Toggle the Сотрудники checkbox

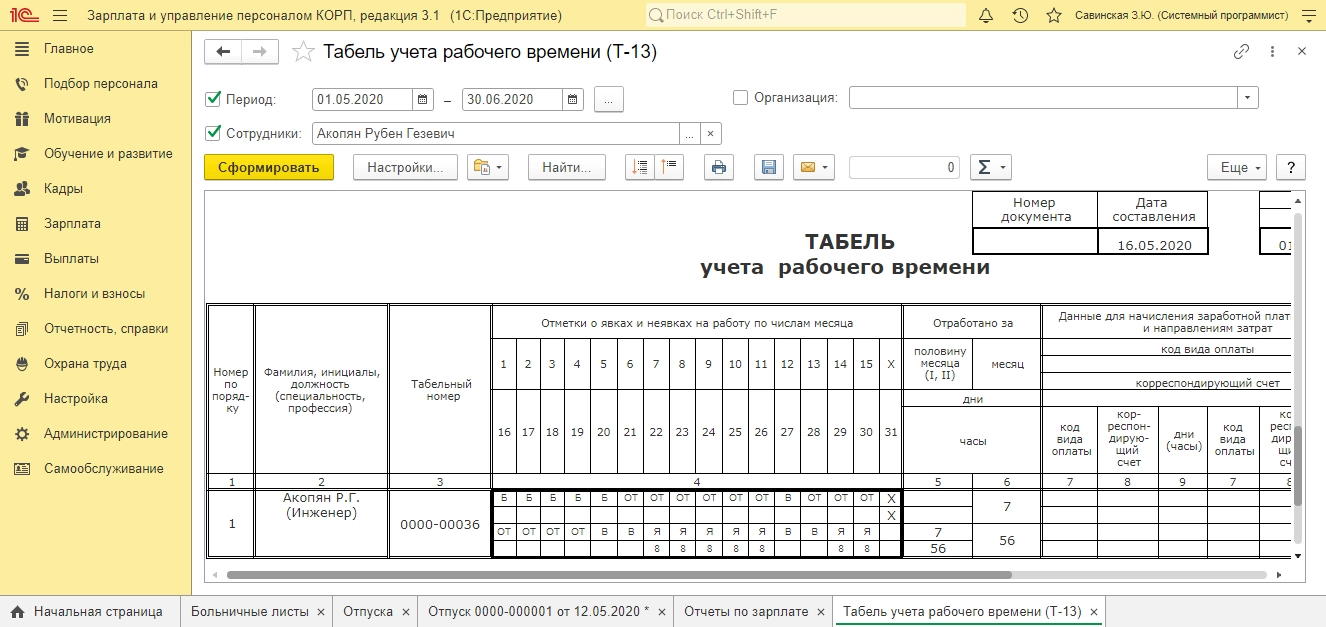[212, 133]
